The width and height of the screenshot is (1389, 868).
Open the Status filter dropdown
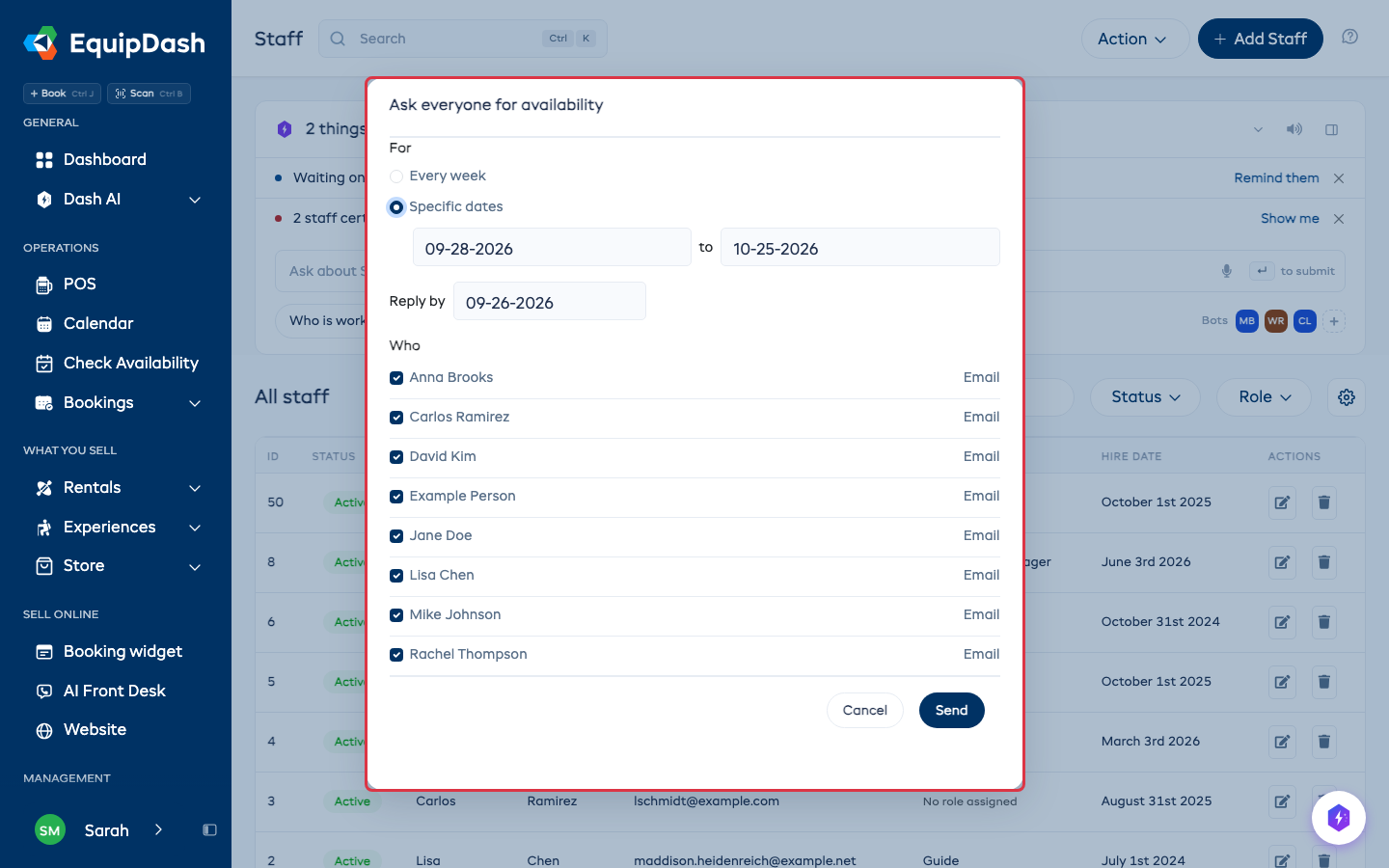coord(1145,397)
